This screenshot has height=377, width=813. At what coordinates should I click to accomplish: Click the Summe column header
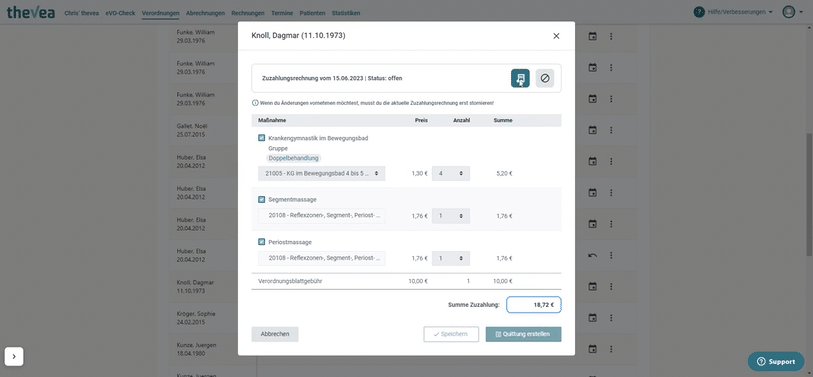[503, 120]
